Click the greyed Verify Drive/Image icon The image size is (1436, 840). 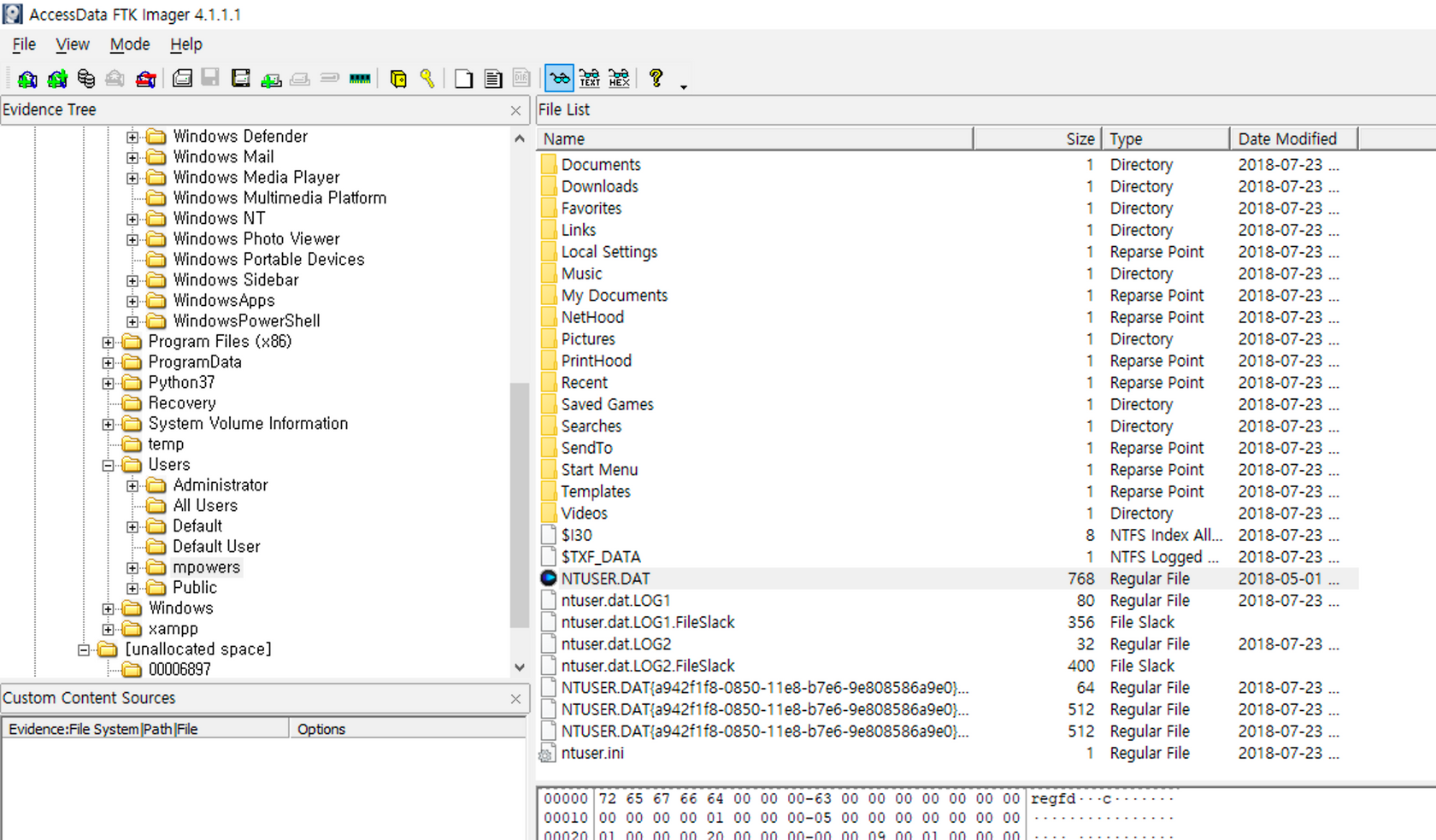coord(330,79)
